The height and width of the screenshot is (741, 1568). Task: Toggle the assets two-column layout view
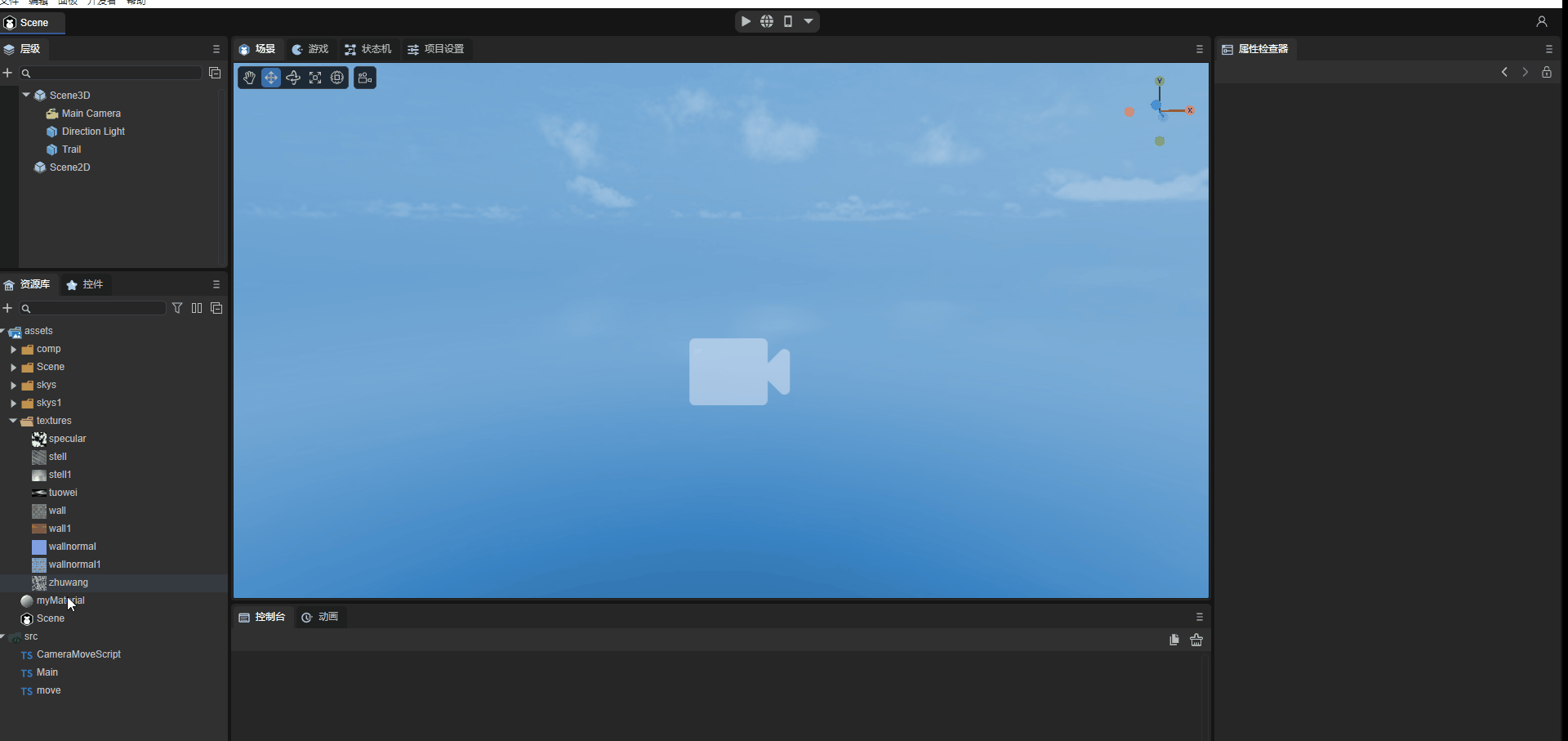tap(197, 308)
